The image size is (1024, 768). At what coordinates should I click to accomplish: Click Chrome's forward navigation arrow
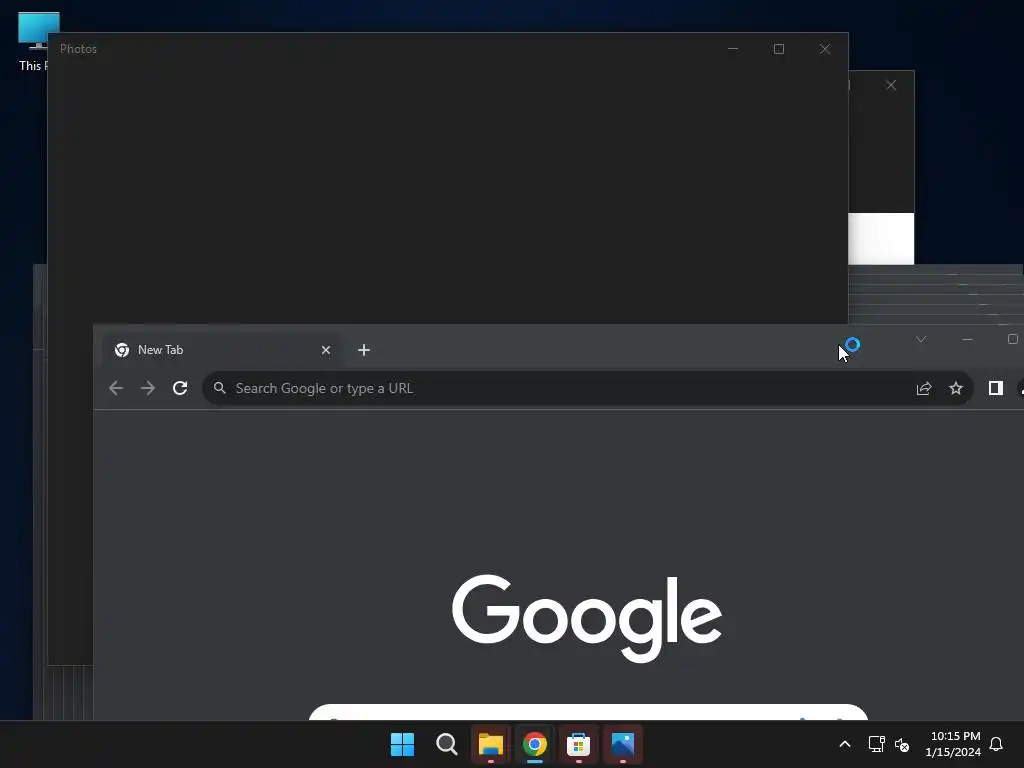148,388
